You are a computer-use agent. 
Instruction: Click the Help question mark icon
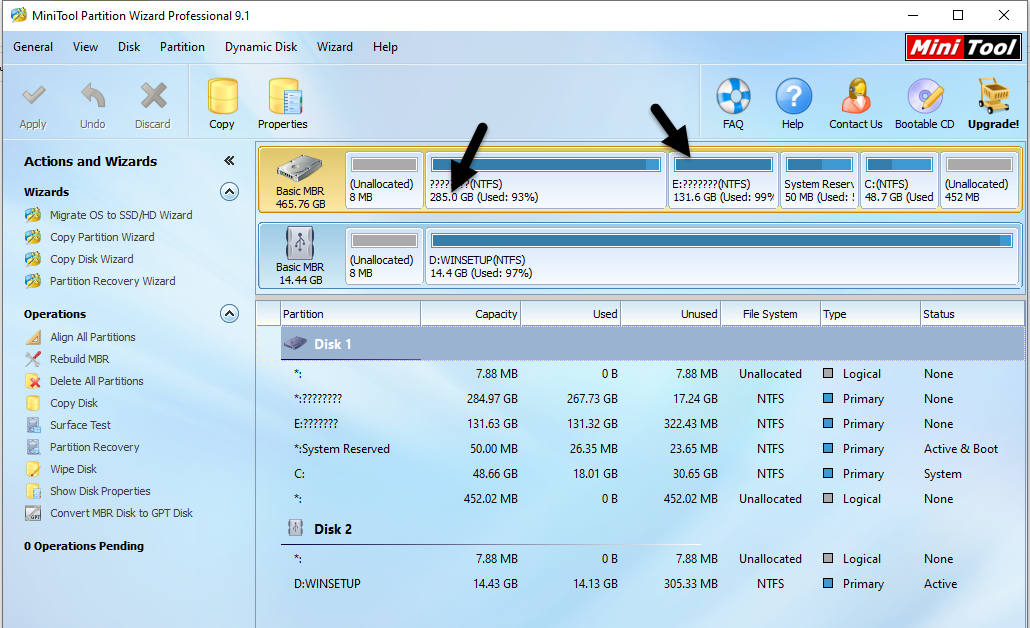[x=793, y=97]
